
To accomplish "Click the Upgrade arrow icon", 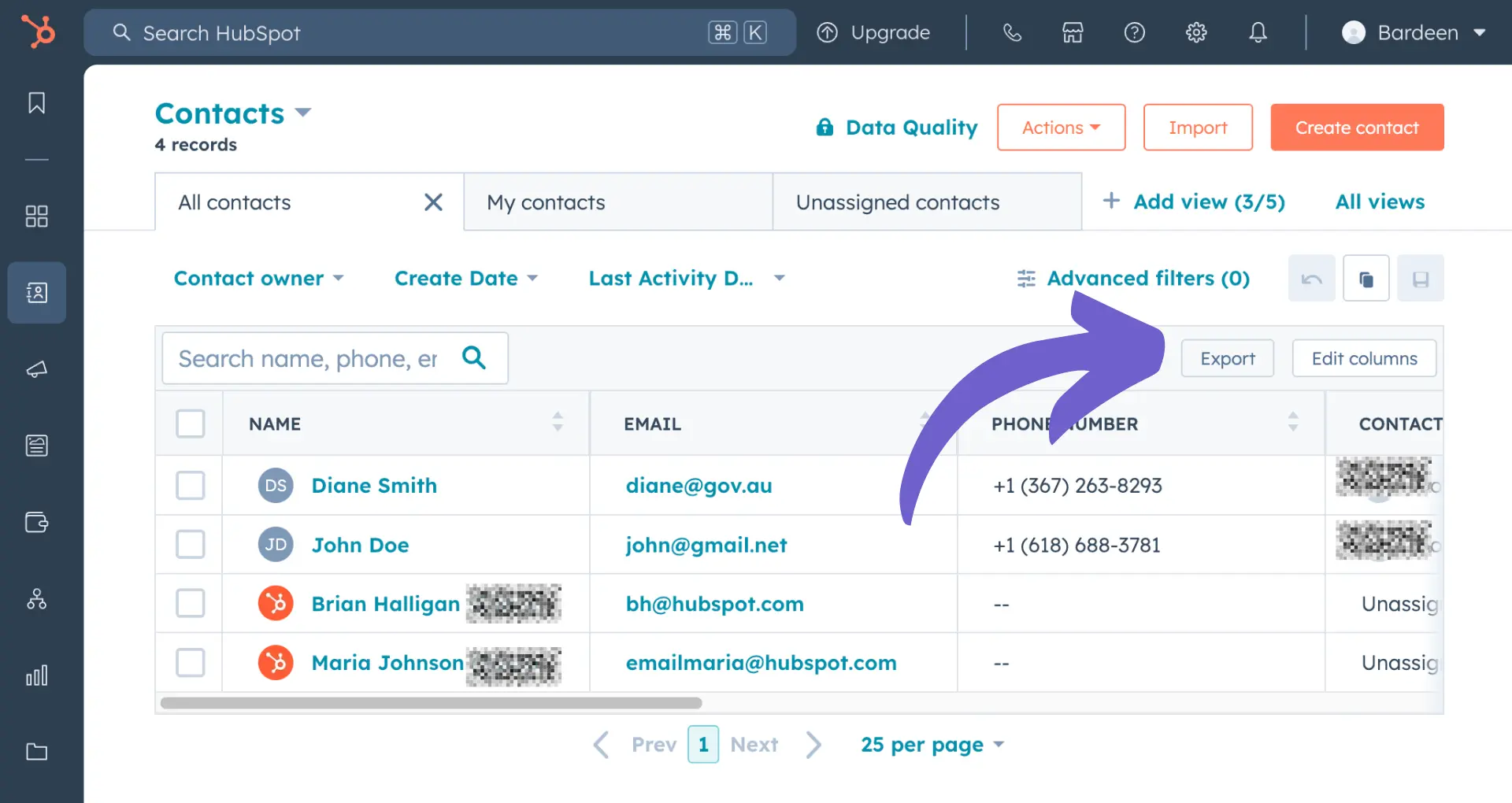I will click(x=827, y=32).
